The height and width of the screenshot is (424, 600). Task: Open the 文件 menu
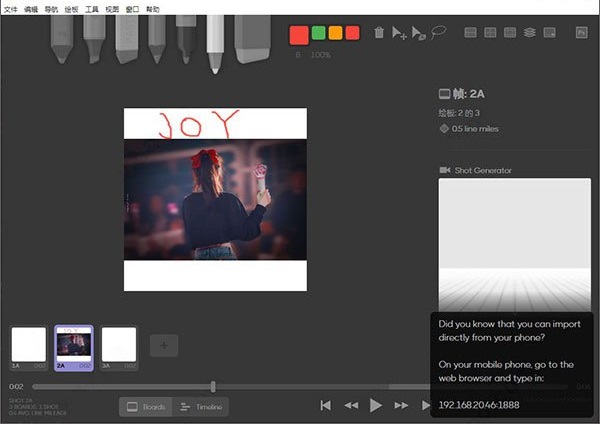(11, 7)
